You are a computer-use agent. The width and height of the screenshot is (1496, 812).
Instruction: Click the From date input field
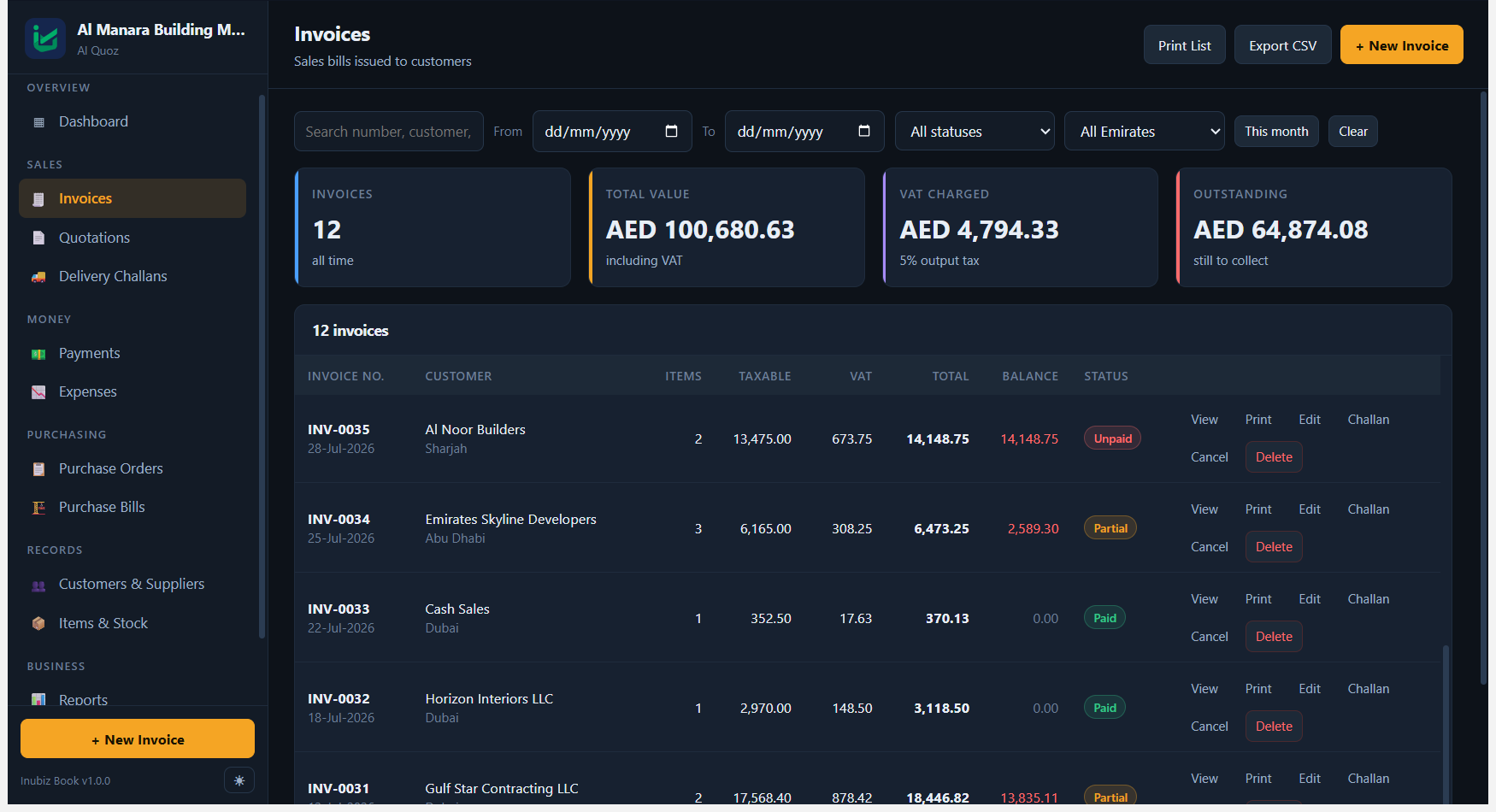(x=612, y=132)
